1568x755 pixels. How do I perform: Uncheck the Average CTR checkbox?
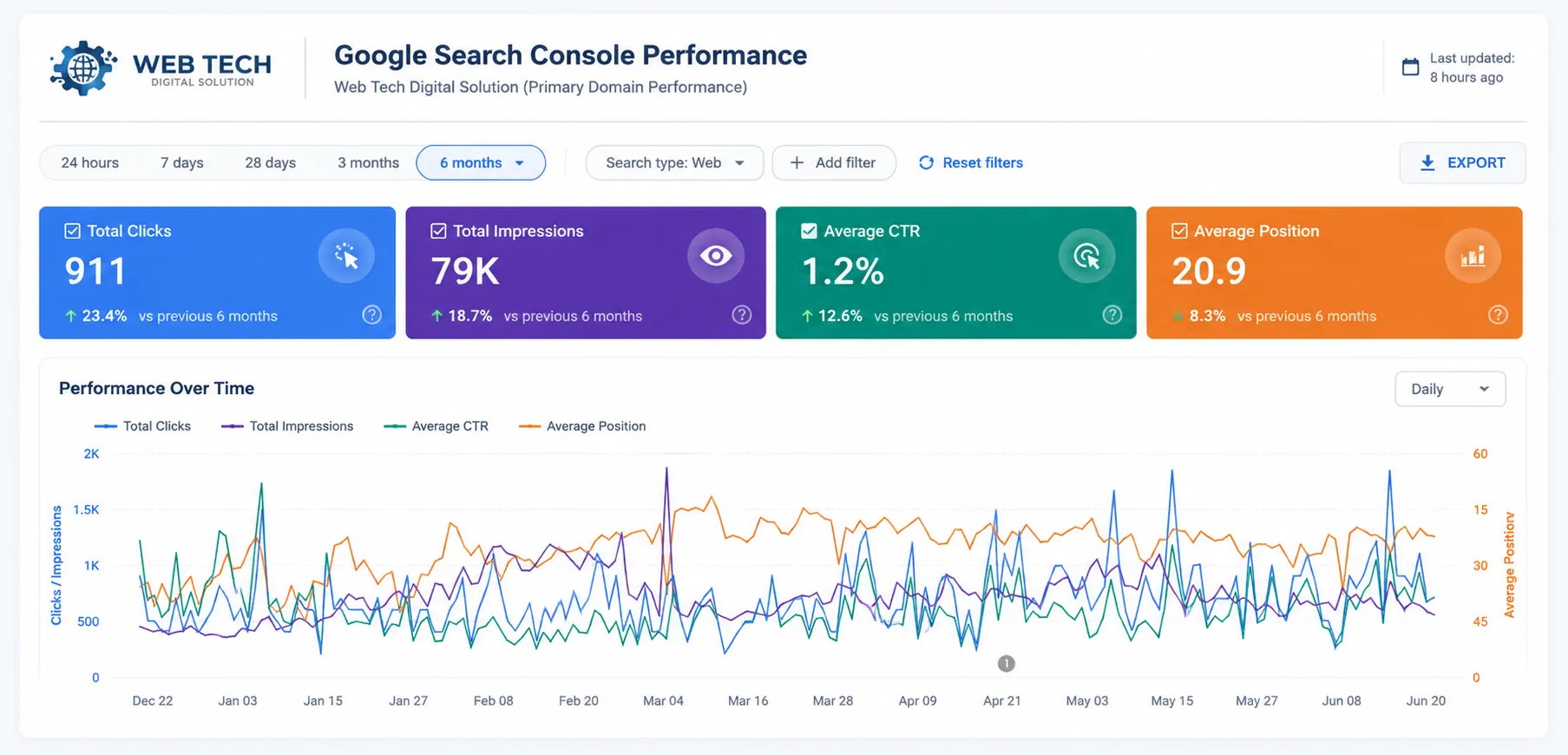click(809, 231)
